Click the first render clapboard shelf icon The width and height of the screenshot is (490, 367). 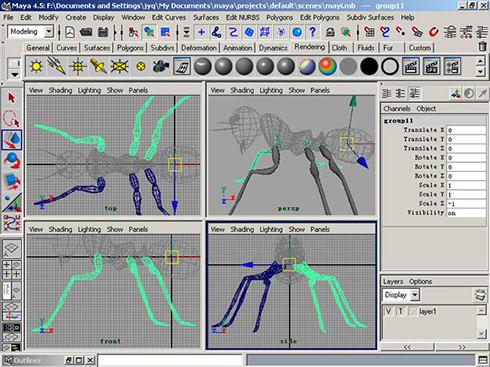point(411,66)
